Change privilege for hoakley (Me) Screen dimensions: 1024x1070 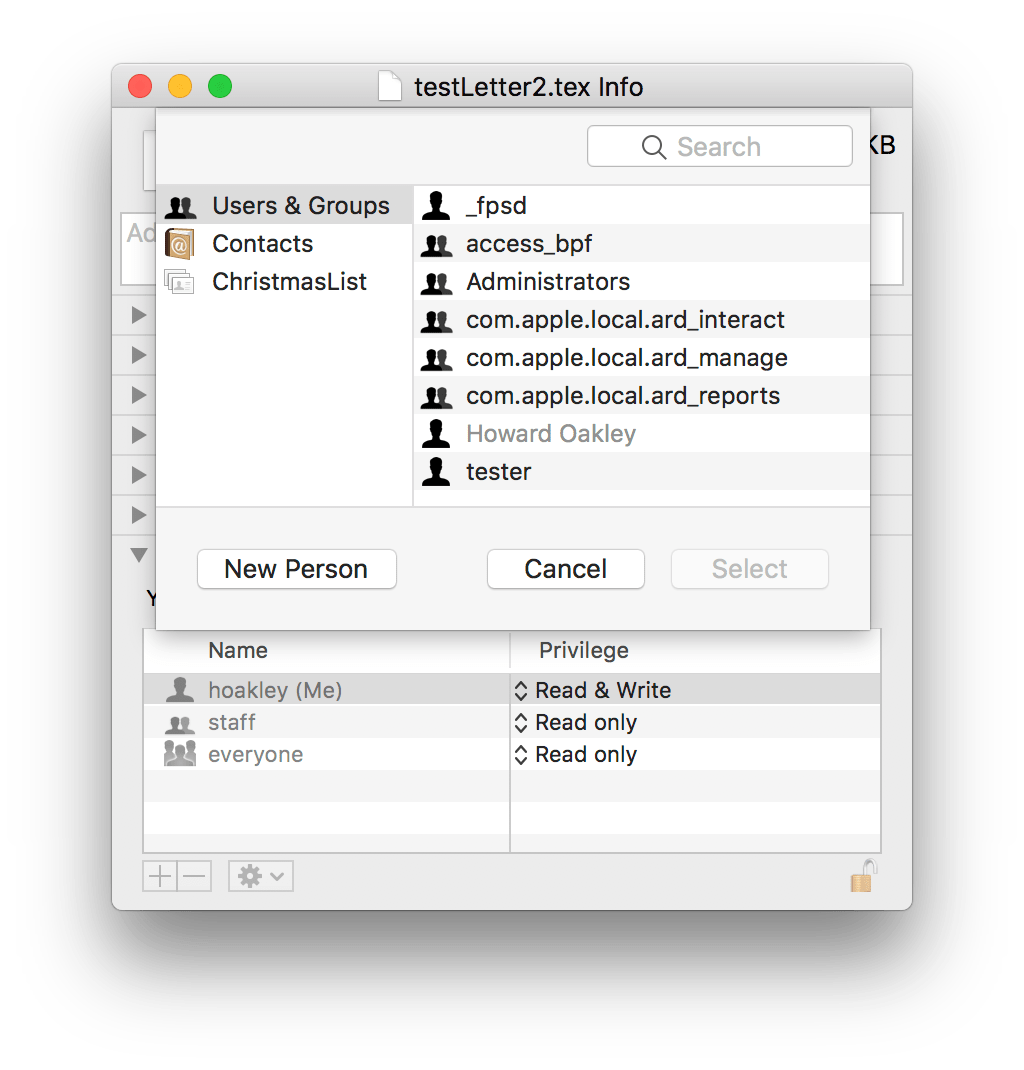[592, 691]
